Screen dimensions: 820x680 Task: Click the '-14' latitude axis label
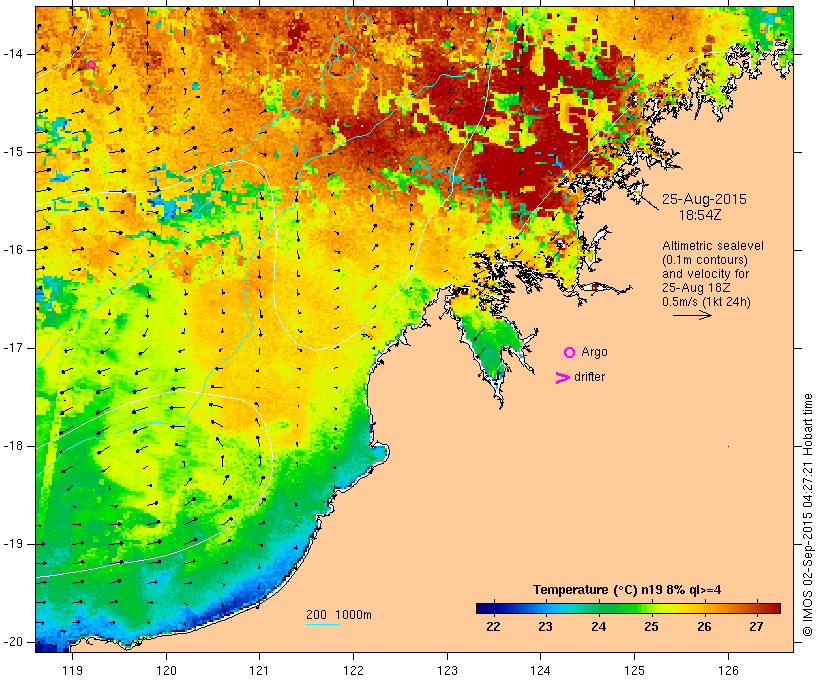pos(12,54)
